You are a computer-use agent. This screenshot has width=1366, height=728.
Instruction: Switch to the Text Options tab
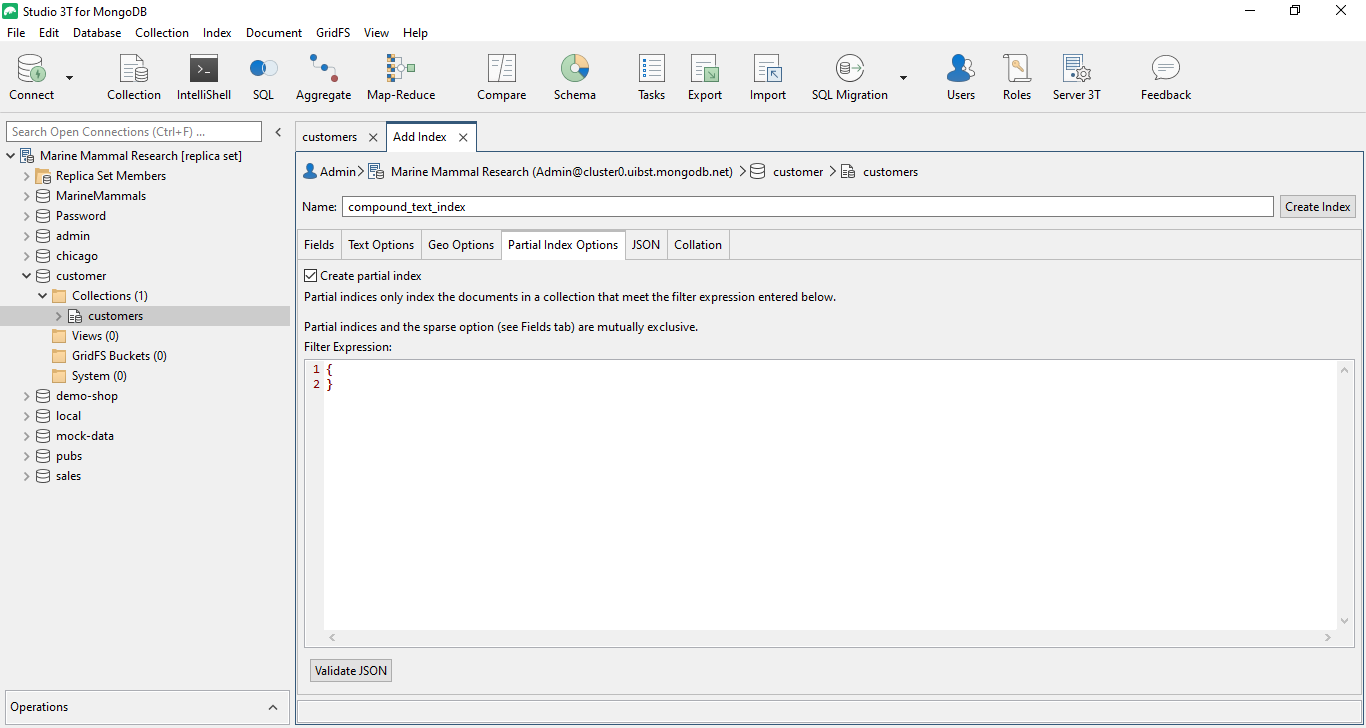click(x=380, y=244)
